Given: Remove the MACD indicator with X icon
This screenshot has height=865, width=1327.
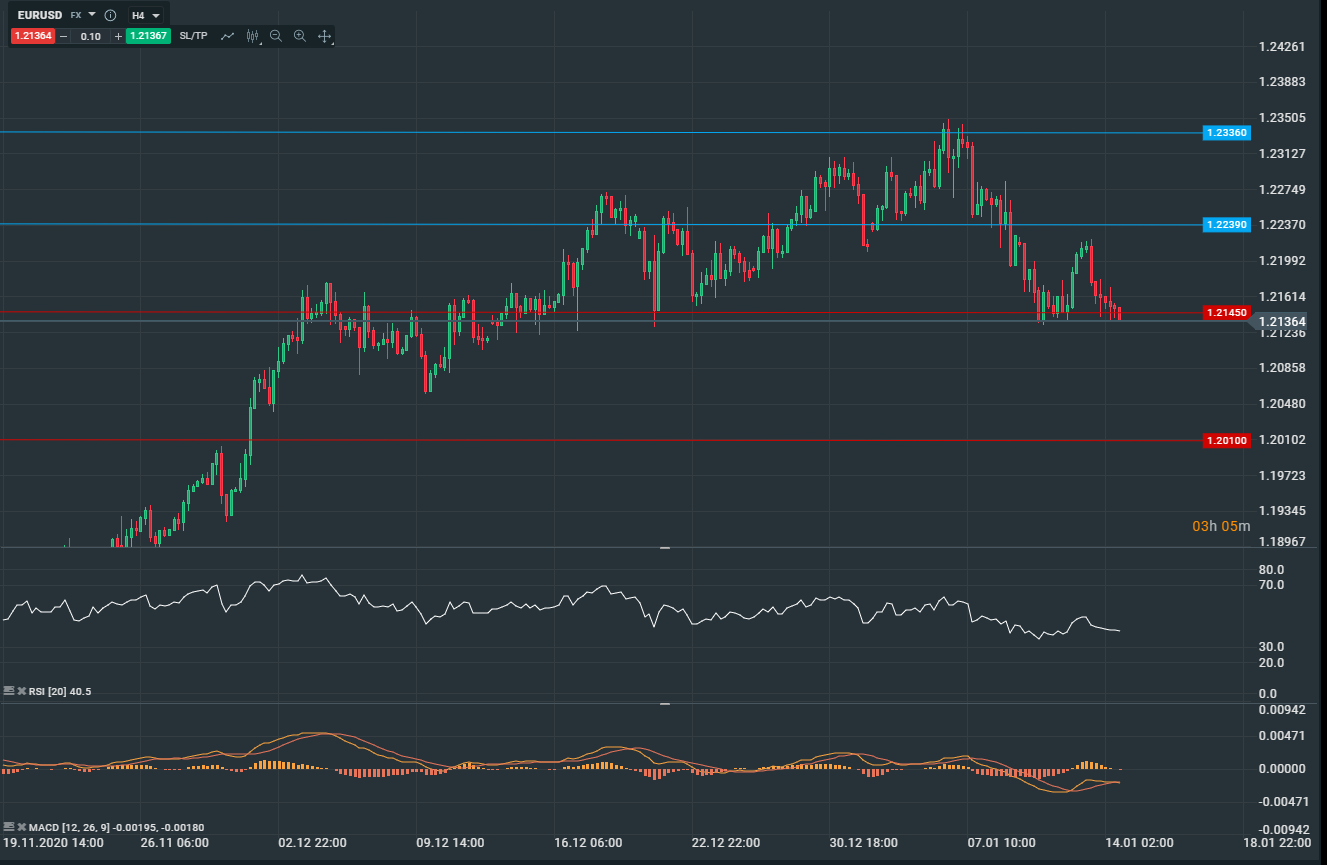Looking at the screenshot, I should 21,827.
